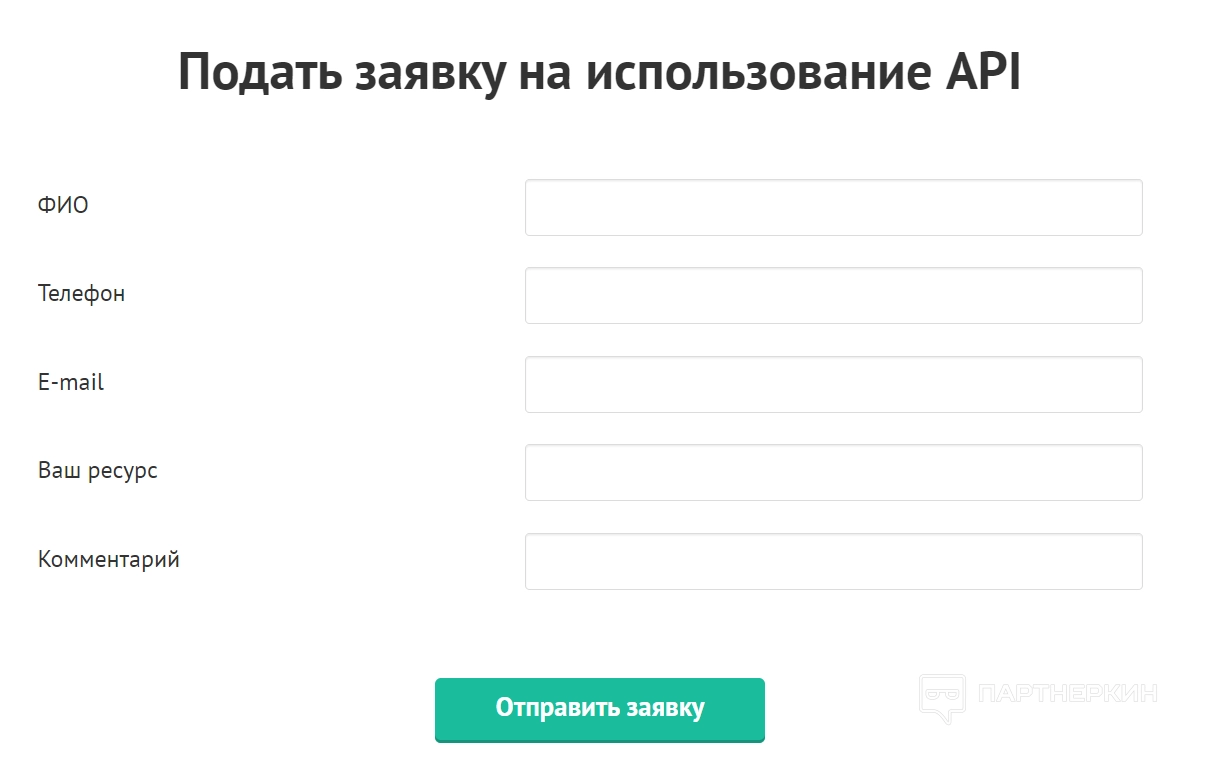Image resolution: width=1209 pixels, height=777 pixels.
Task: Click the Партнеркин speech bubble logo icon
Action: 942,697
